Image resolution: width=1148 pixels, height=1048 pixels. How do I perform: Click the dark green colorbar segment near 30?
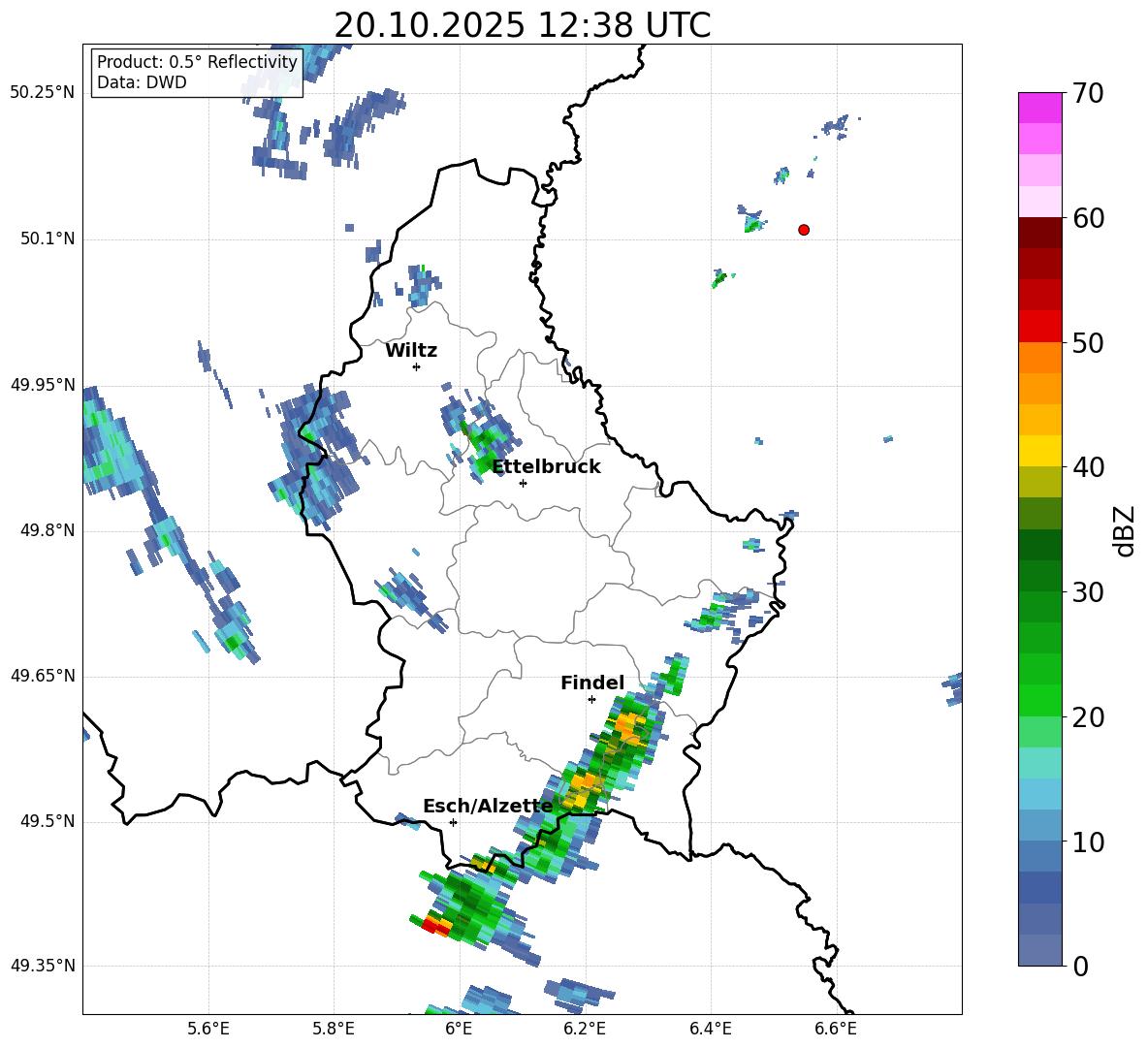[1039, 576]
